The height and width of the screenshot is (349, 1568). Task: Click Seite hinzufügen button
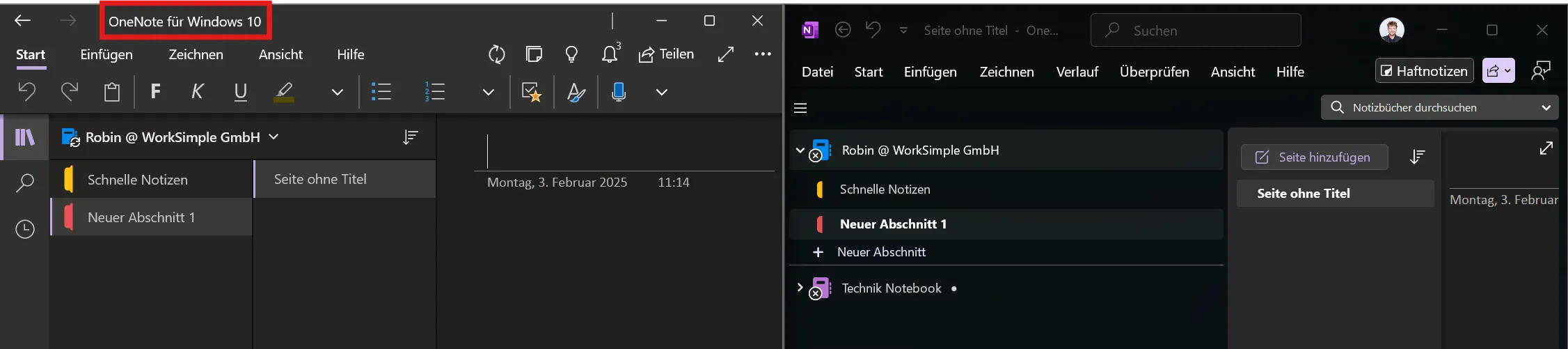(1314, 157)
